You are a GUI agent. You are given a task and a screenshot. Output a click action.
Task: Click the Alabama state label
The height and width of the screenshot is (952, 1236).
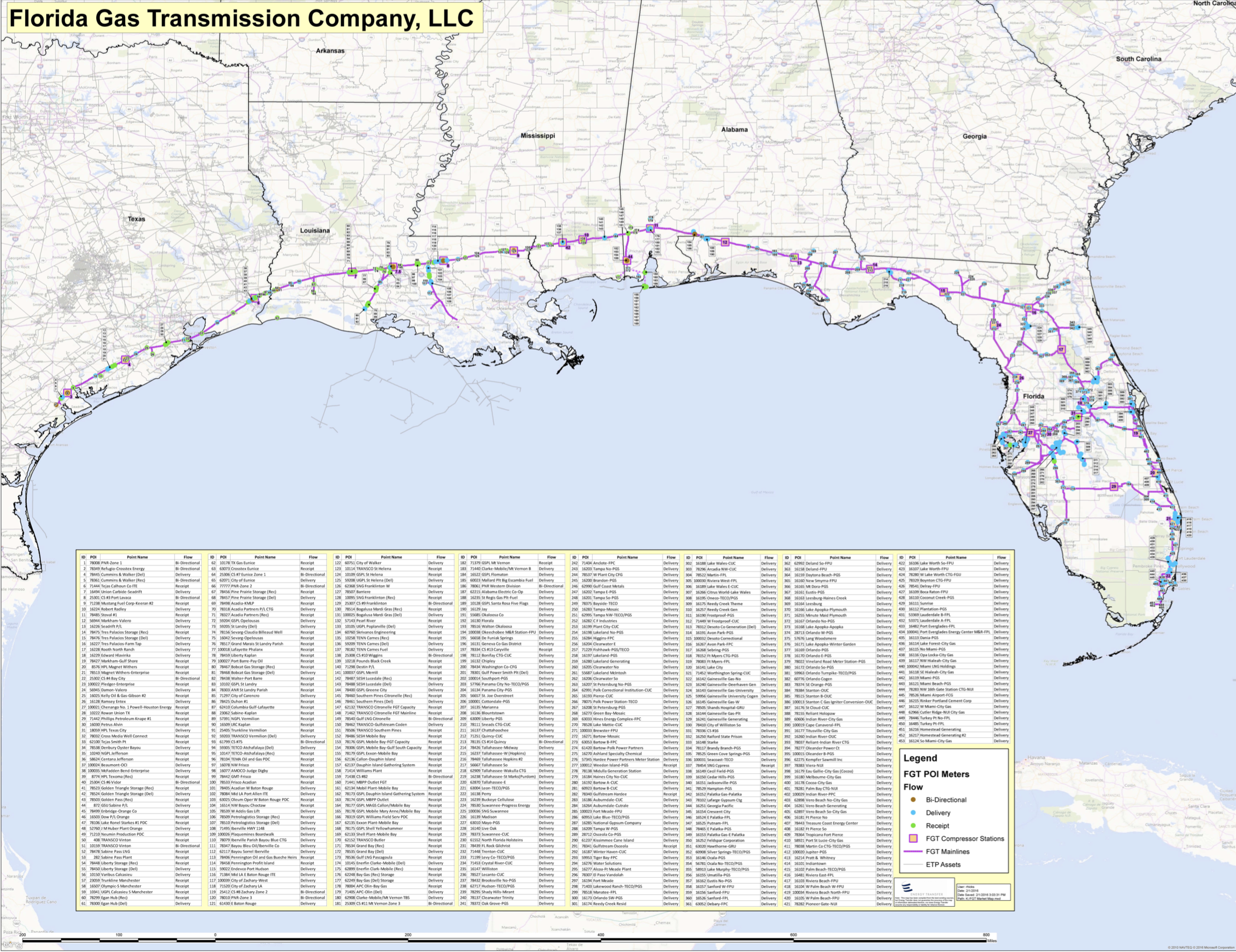(734, 130)
